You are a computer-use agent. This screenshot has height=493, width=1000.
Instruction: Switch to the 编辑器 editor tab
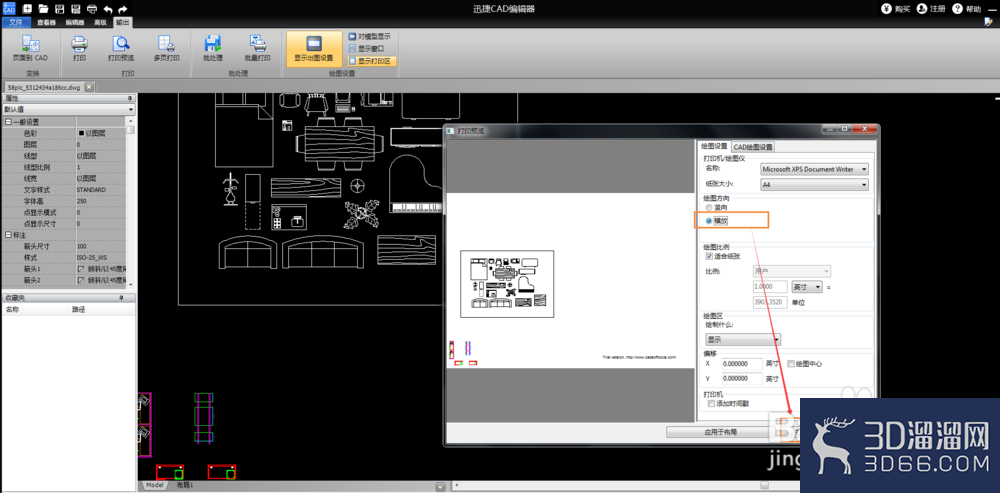pos(75,22)
